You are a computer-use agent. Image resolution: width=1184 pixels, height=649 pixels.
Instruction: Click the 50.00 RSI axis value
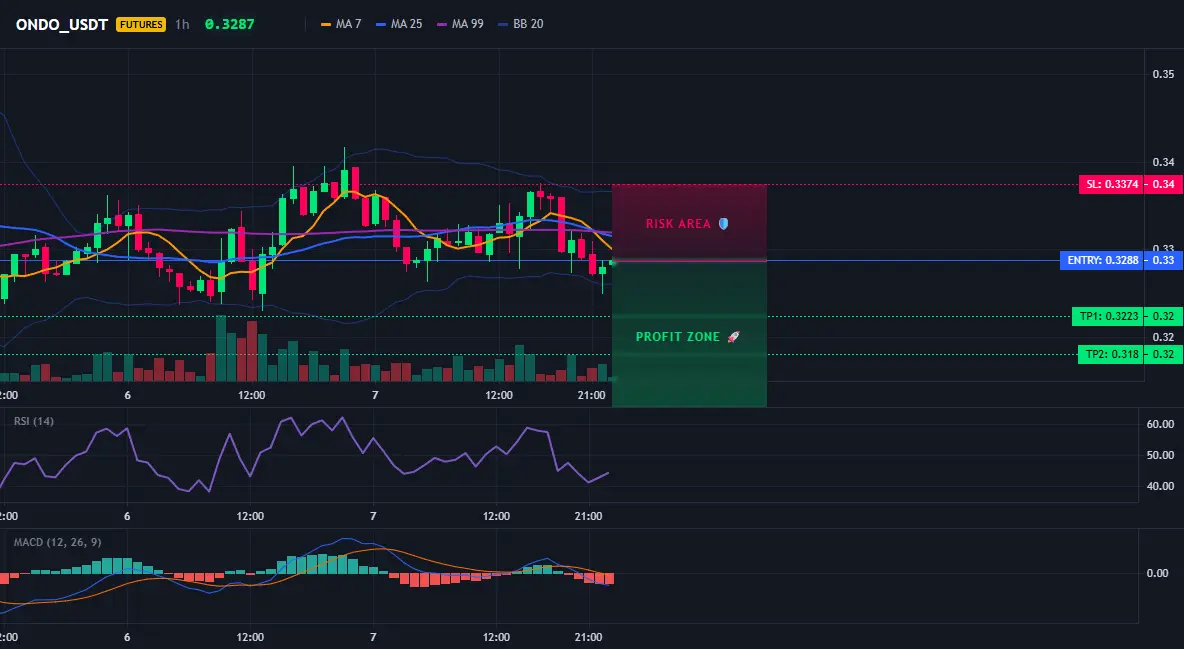[x=1161, y=456]
